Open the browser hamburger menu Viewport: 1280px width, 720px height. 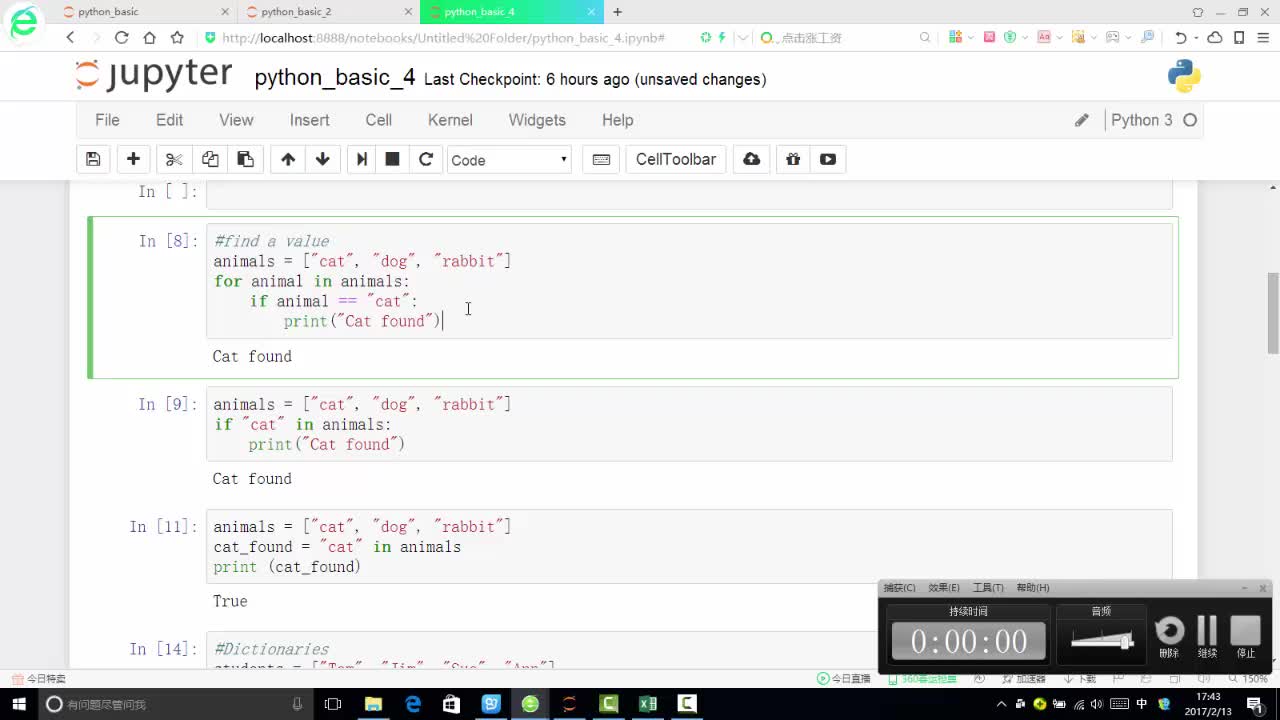tap(1262, 37)
